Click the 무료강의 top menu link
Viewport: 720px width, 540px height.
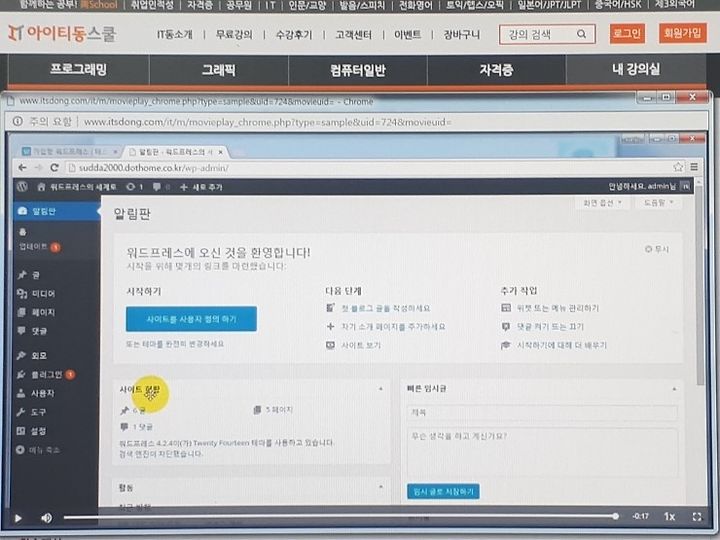[x=234, y=34]
